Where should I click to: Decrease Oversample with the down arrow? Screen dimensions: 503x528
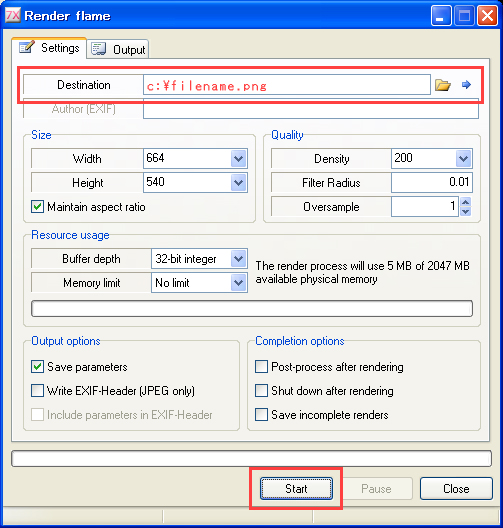pyautogui.click(x=466, y=211)
